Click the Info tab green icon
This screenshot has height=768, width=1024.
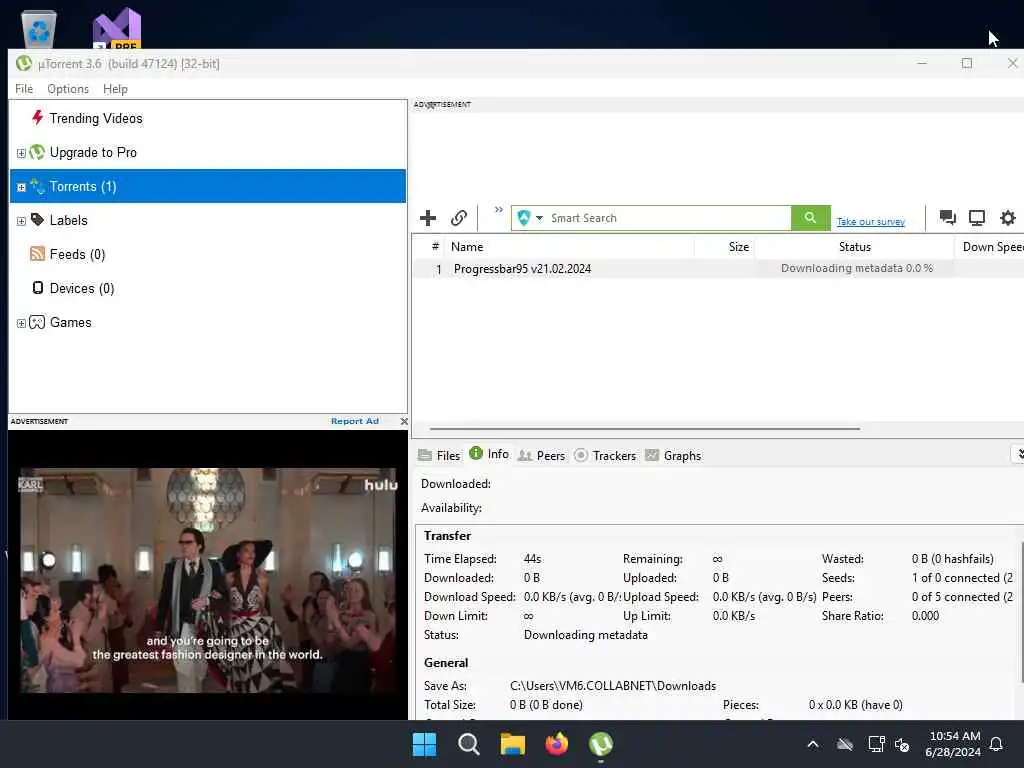tap(476, 453)
